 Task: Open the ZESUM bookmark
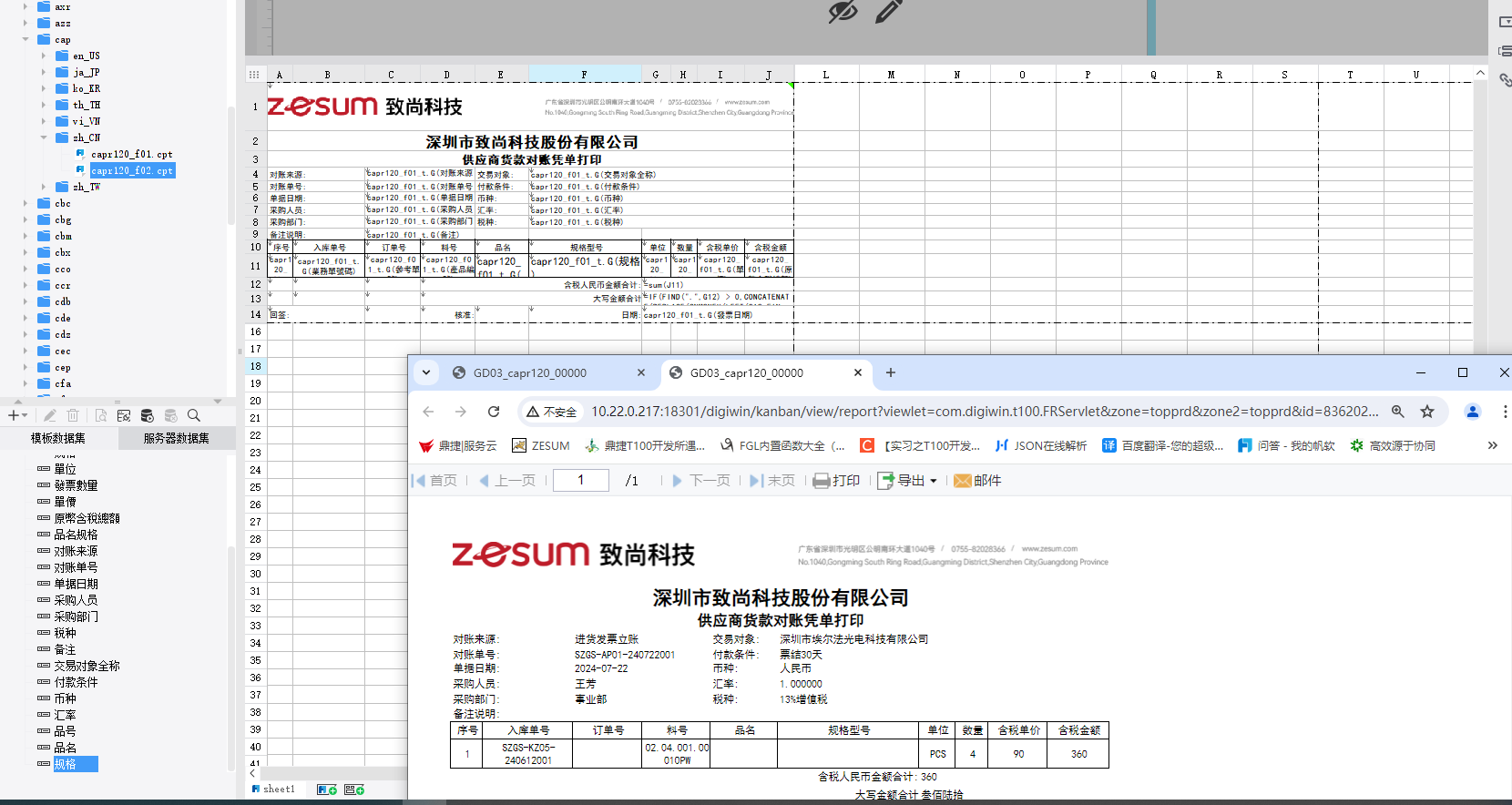click(x=541, y=445)
